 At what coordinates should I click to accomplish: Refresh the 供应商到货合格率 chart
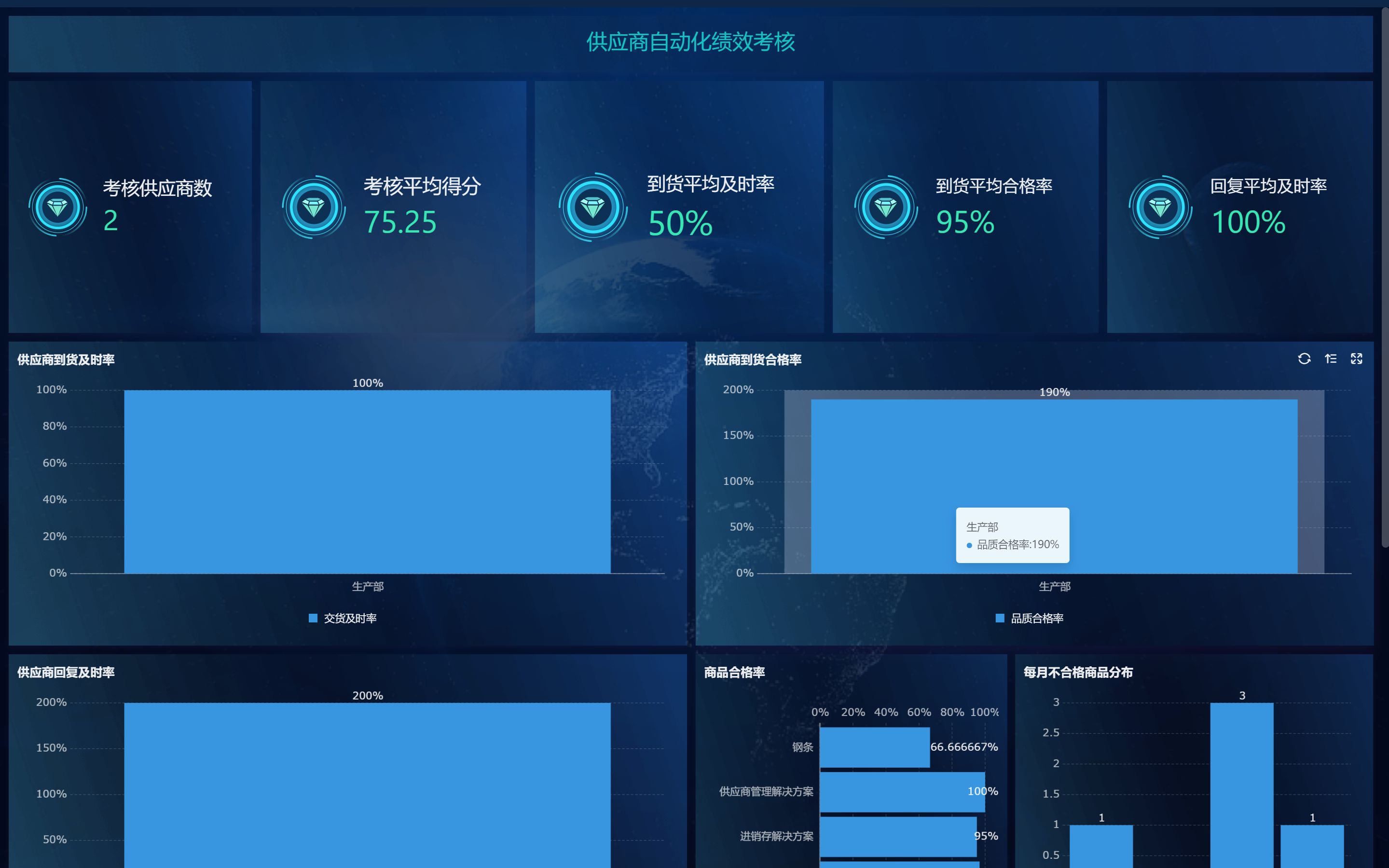pos(1304,359)
